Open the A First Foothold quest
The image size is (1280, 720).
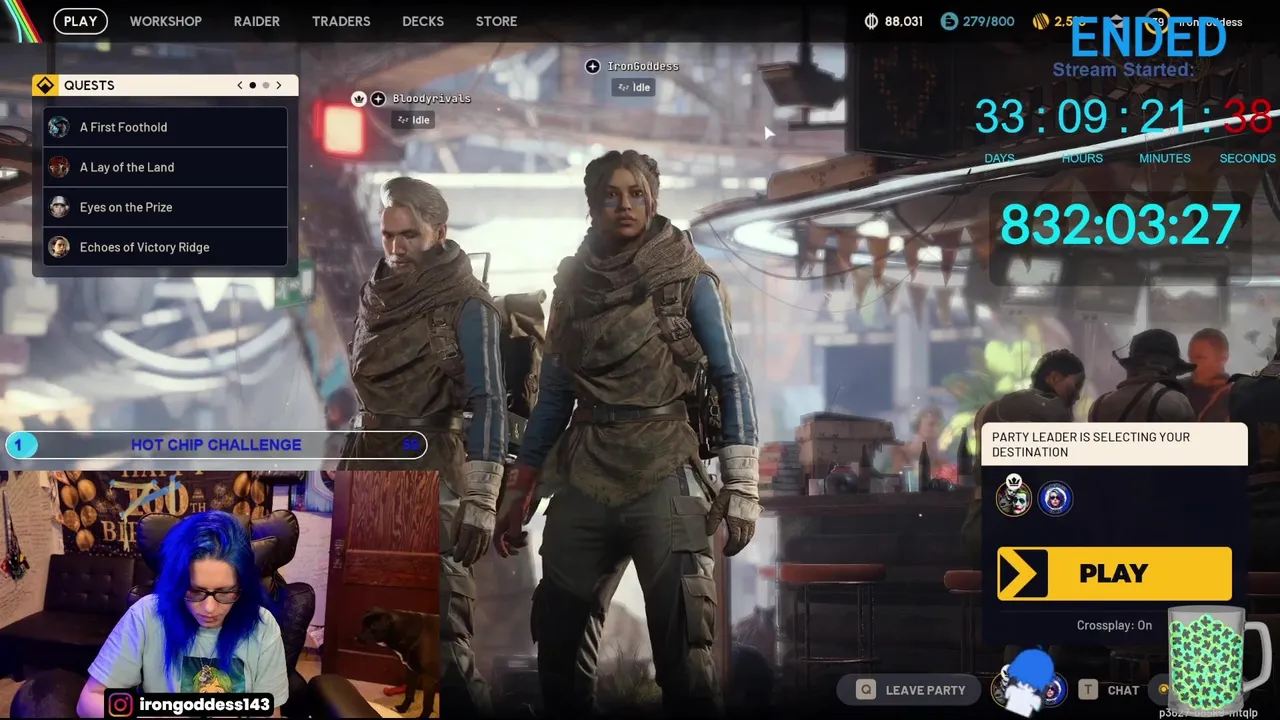click(165, 127)
